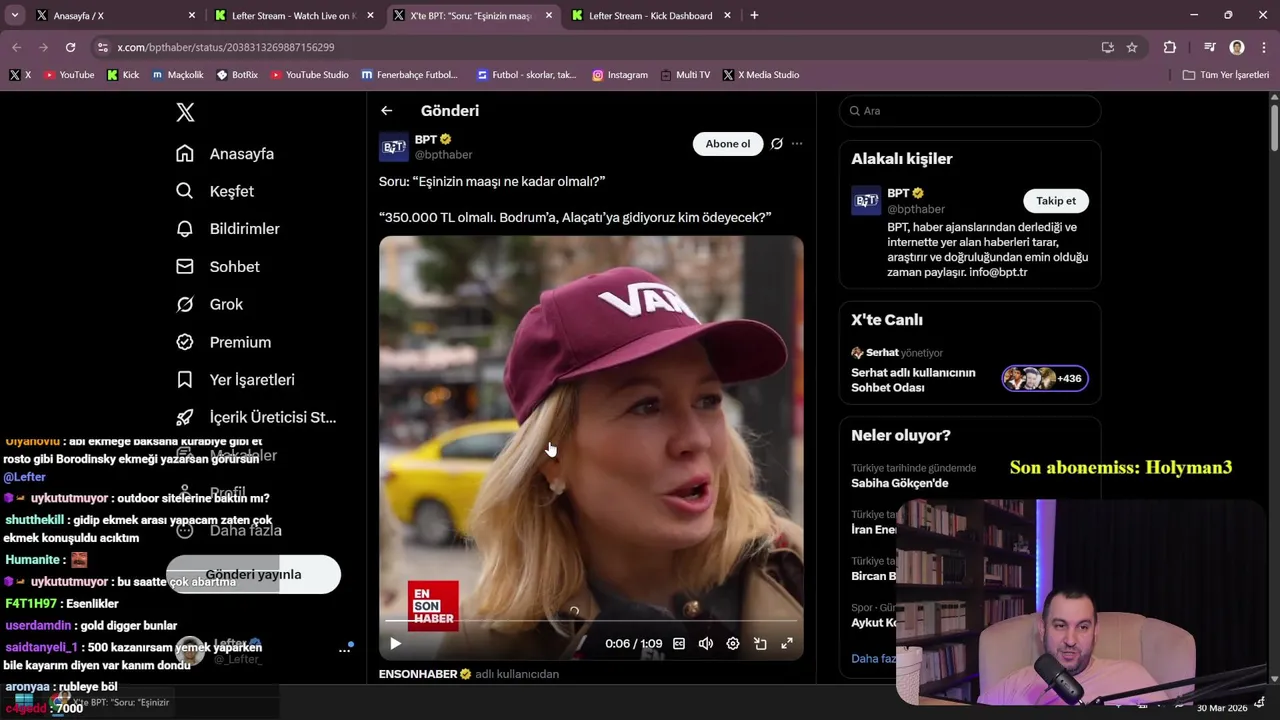Open the media control icon in toolbar
Viewport: 1280px width, 720px height.
coord(1210,47)
